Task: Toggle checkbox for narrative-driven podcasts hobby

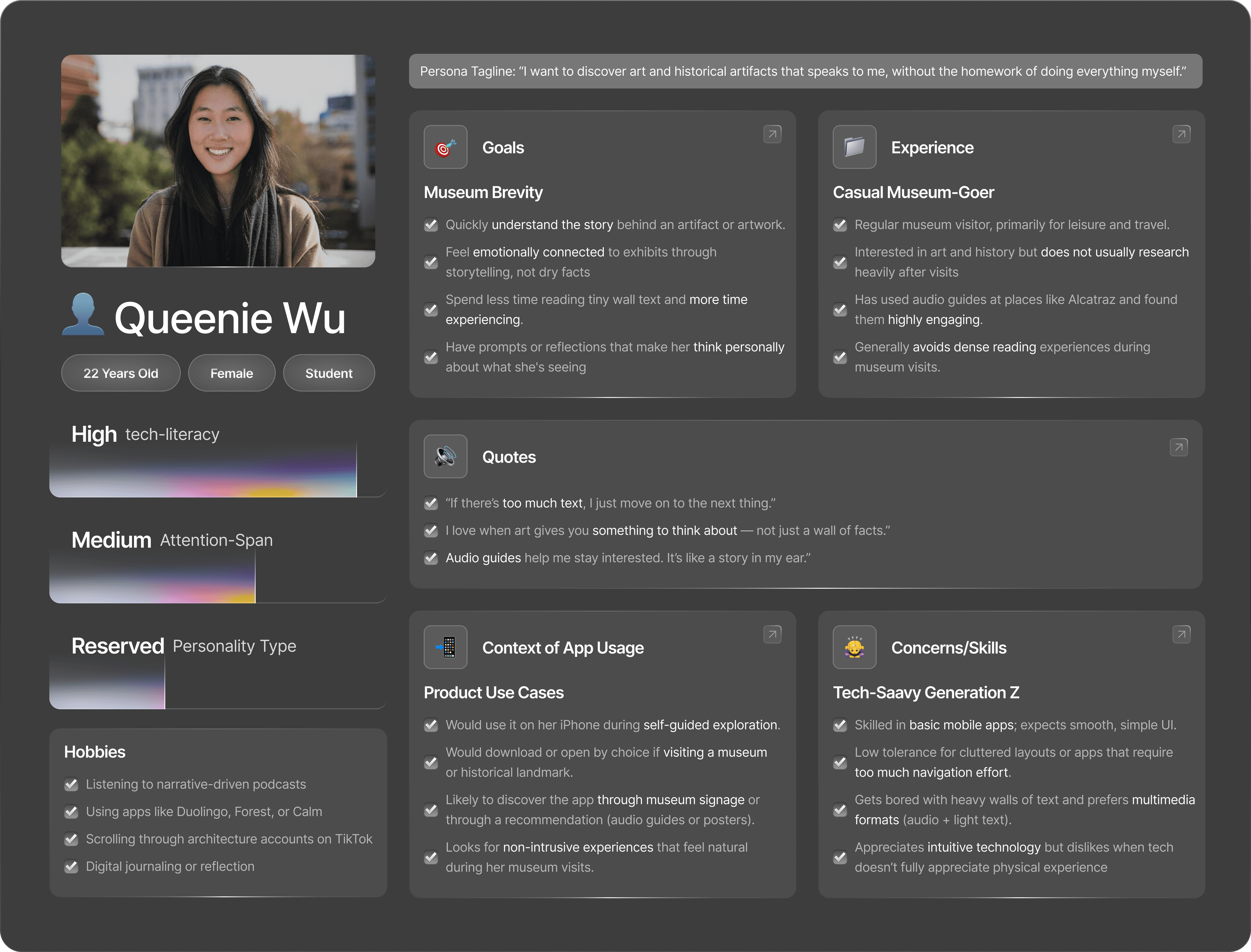Action: (71, 785)
